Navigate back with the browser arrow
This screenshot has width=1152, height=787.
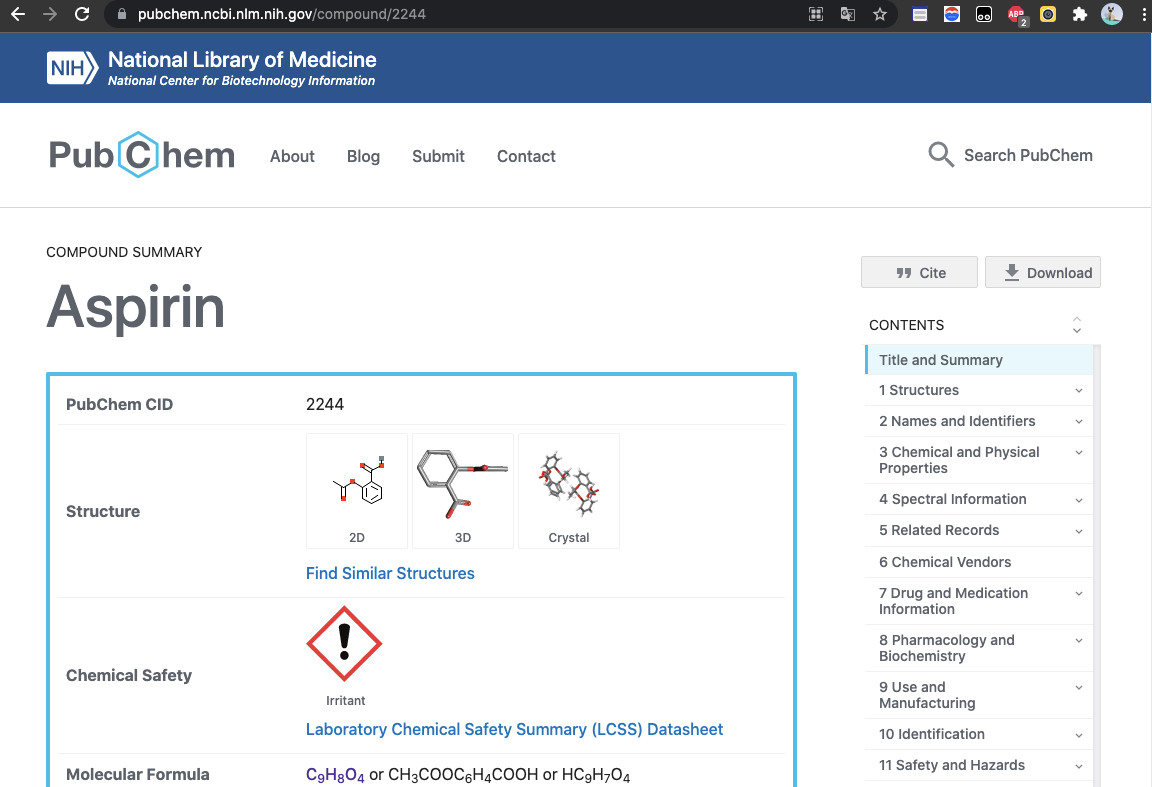[16, 14]
